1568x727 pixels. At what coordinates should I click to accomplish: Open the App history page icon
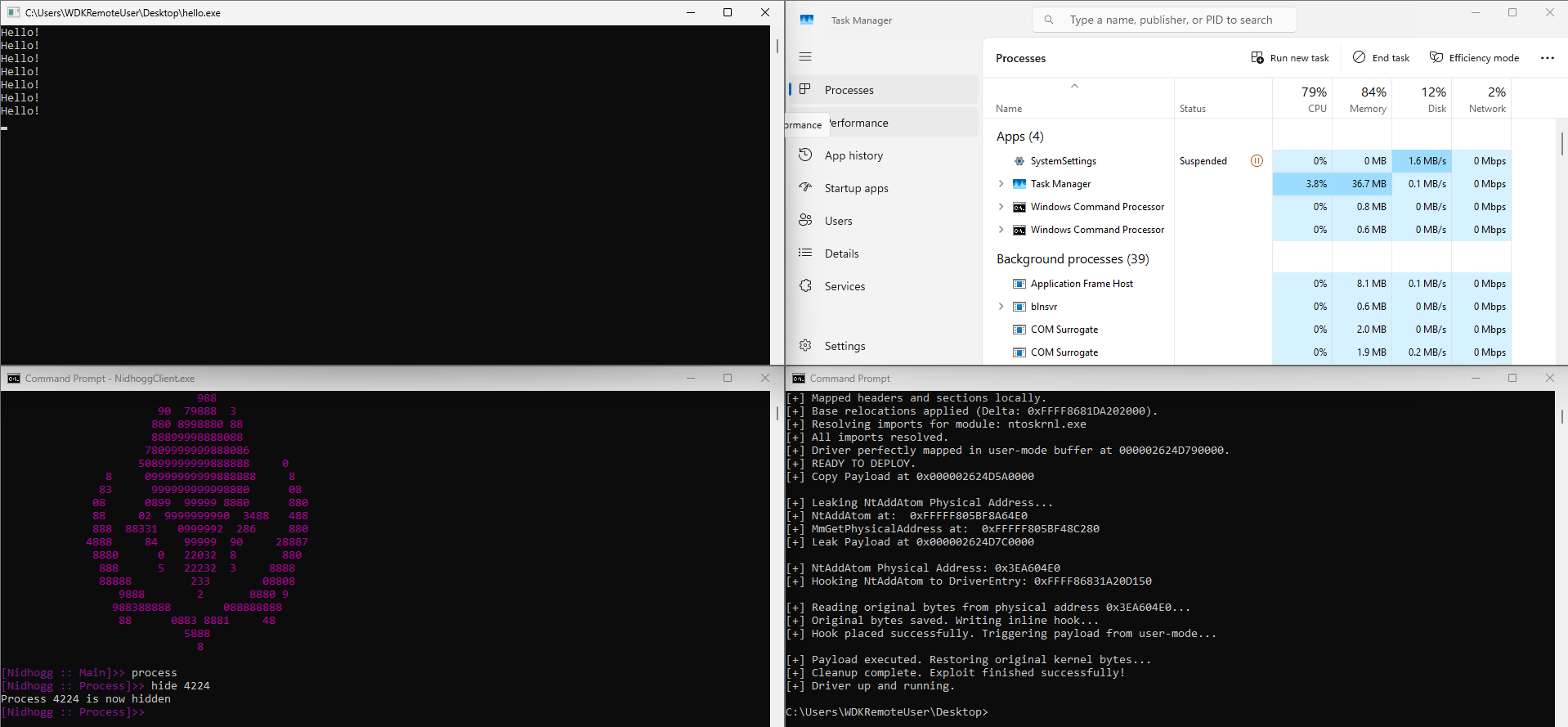(806, 155)
